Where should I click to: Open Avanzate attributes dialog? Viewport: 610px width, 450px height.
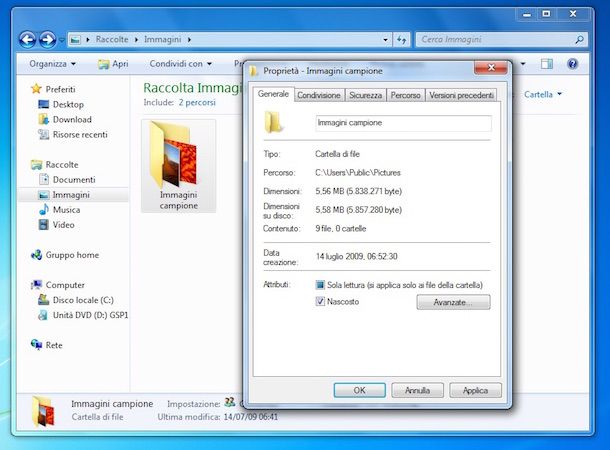tap(453, 302)
